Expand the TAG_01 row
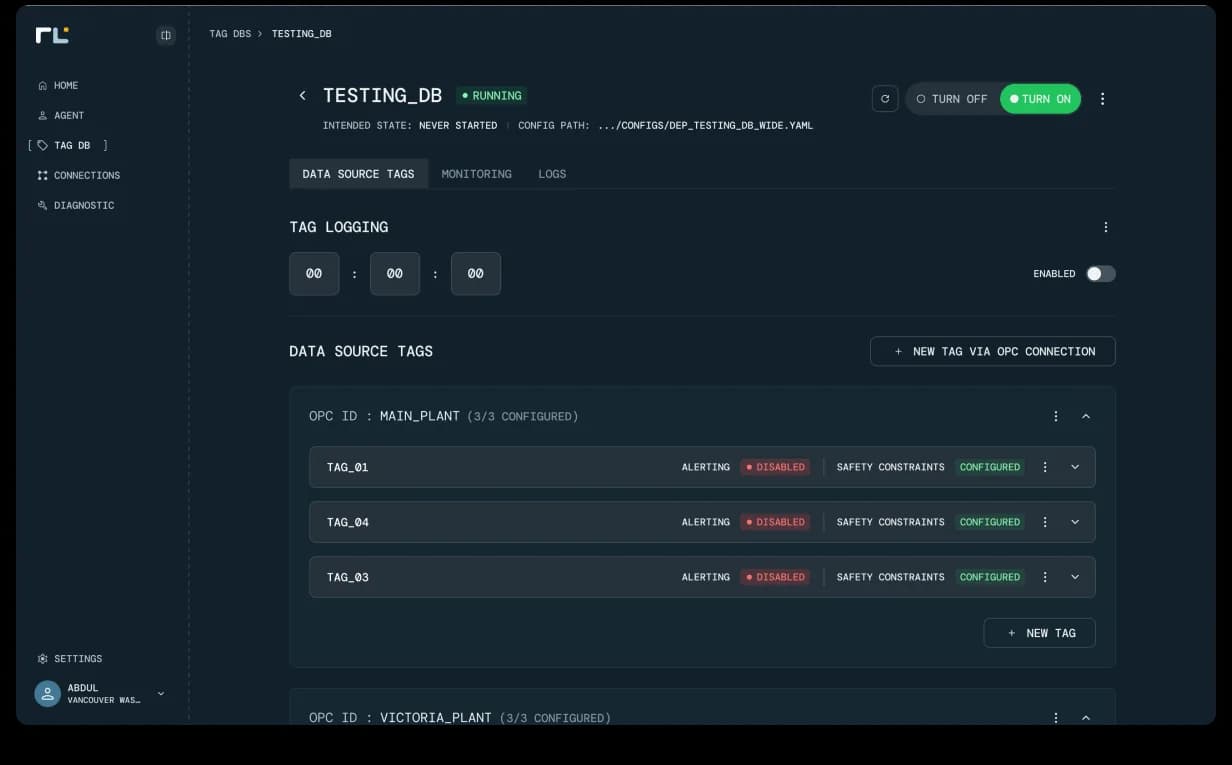 coord(1075,467)
